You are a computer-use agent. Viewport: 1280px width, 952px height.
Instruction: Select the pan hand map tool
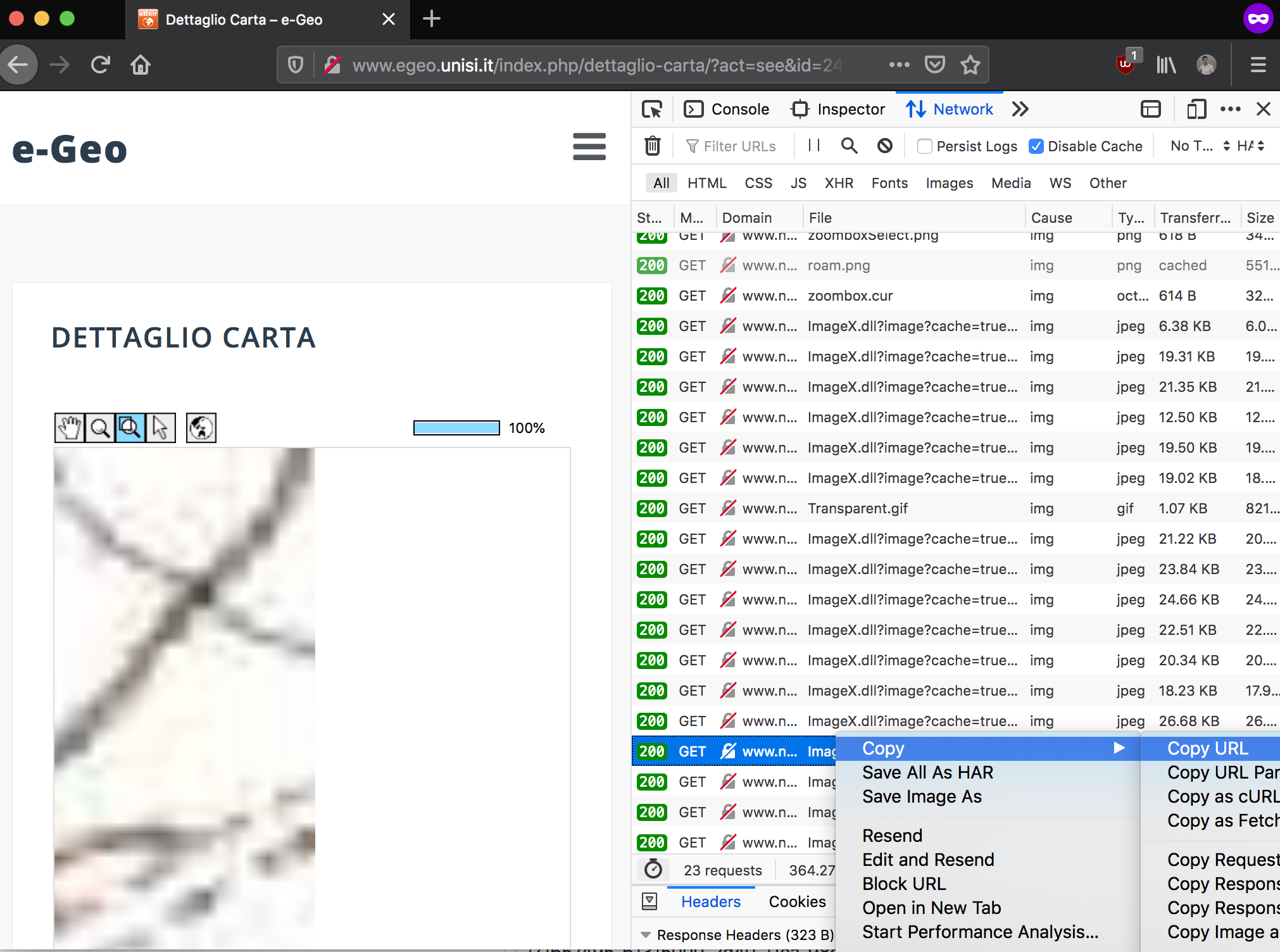coord(70,428)
